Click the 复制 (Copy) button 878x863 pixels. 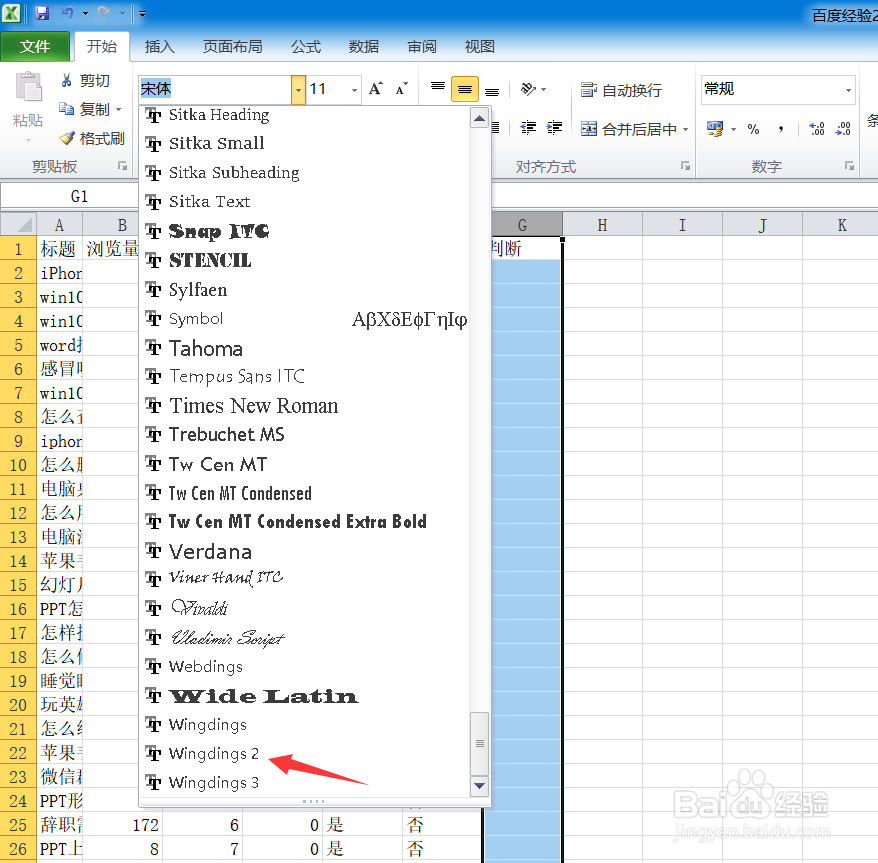[85, 109]
